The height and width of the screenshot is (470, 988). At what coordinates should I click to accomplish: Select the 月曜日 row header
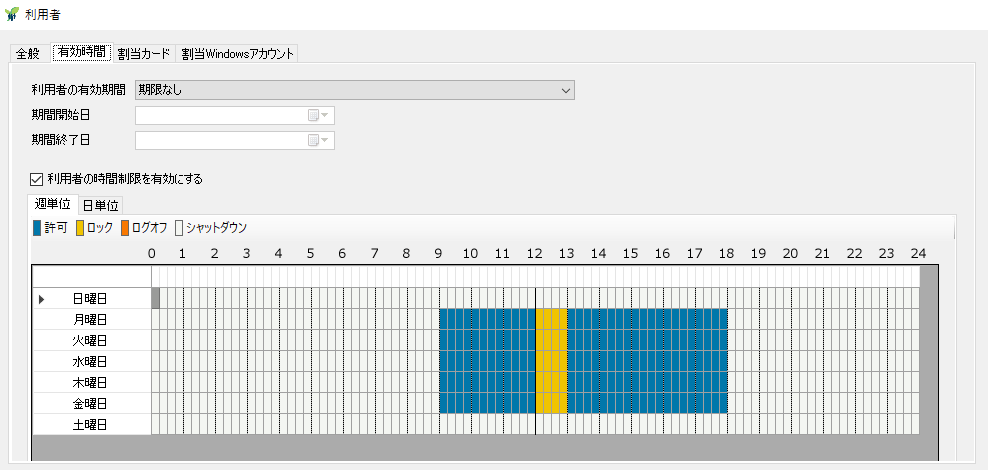point(91,320)
